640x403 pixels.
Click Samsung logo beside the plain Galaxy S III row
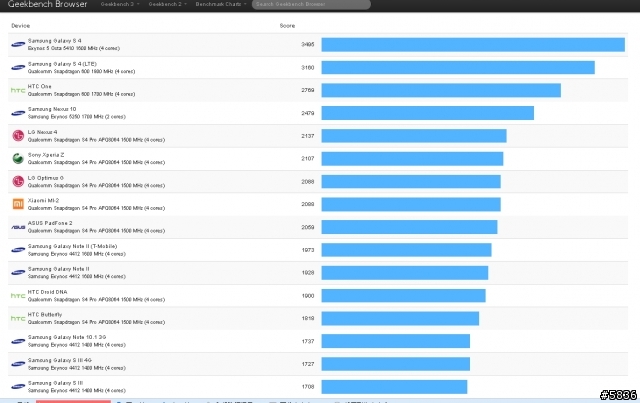(18, 386)
